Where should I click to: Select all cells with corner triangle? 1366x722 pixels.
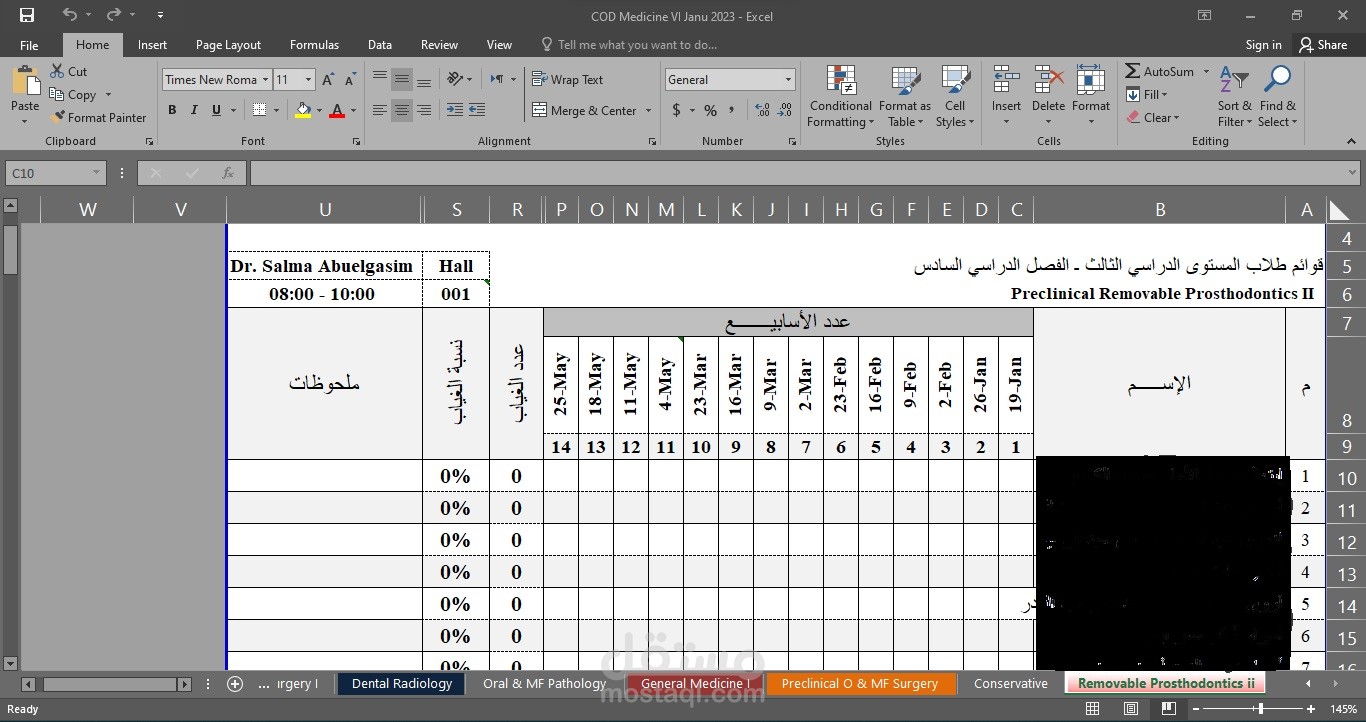(1338, 210)
